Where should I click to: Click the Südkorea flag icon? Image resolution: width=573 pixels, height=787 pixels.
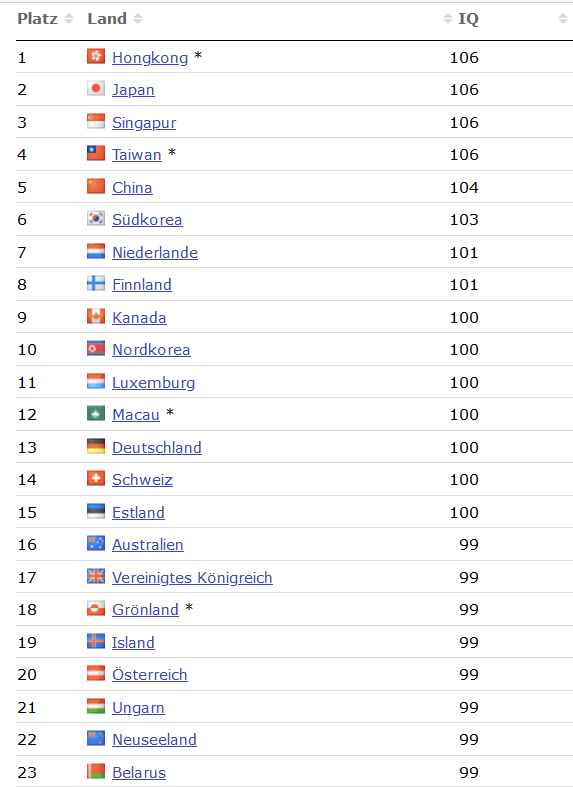click(x=96, y=218)
